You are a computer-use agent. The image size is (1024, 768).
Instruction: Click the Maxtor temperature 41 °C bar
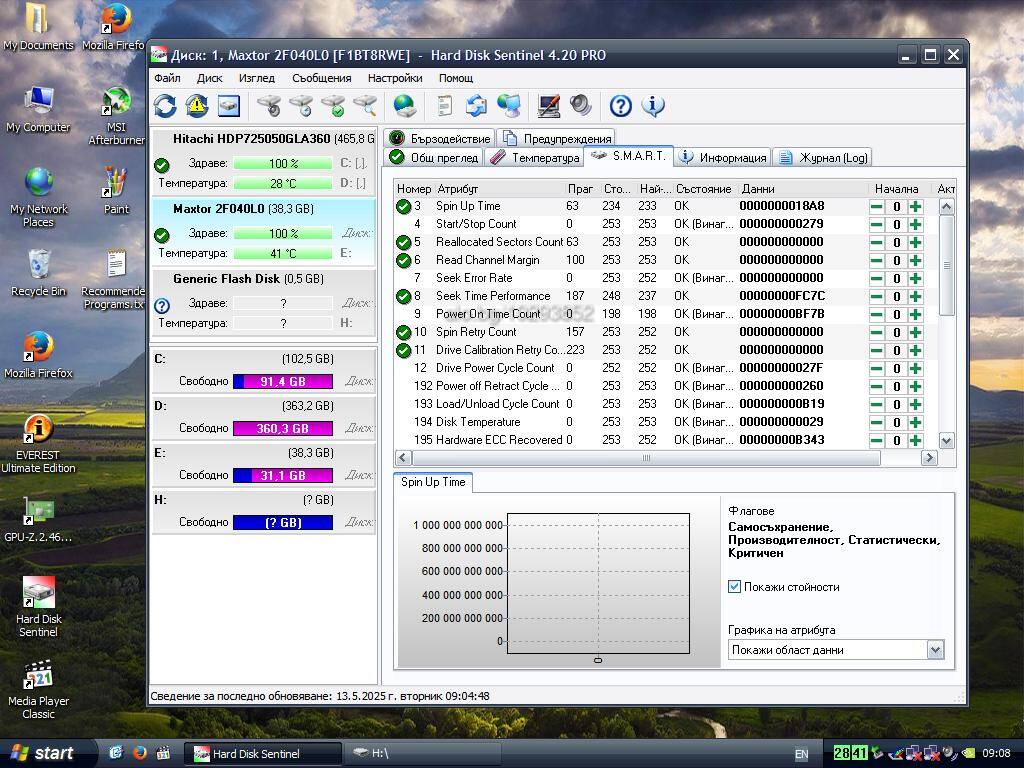[x=283, y=253]
